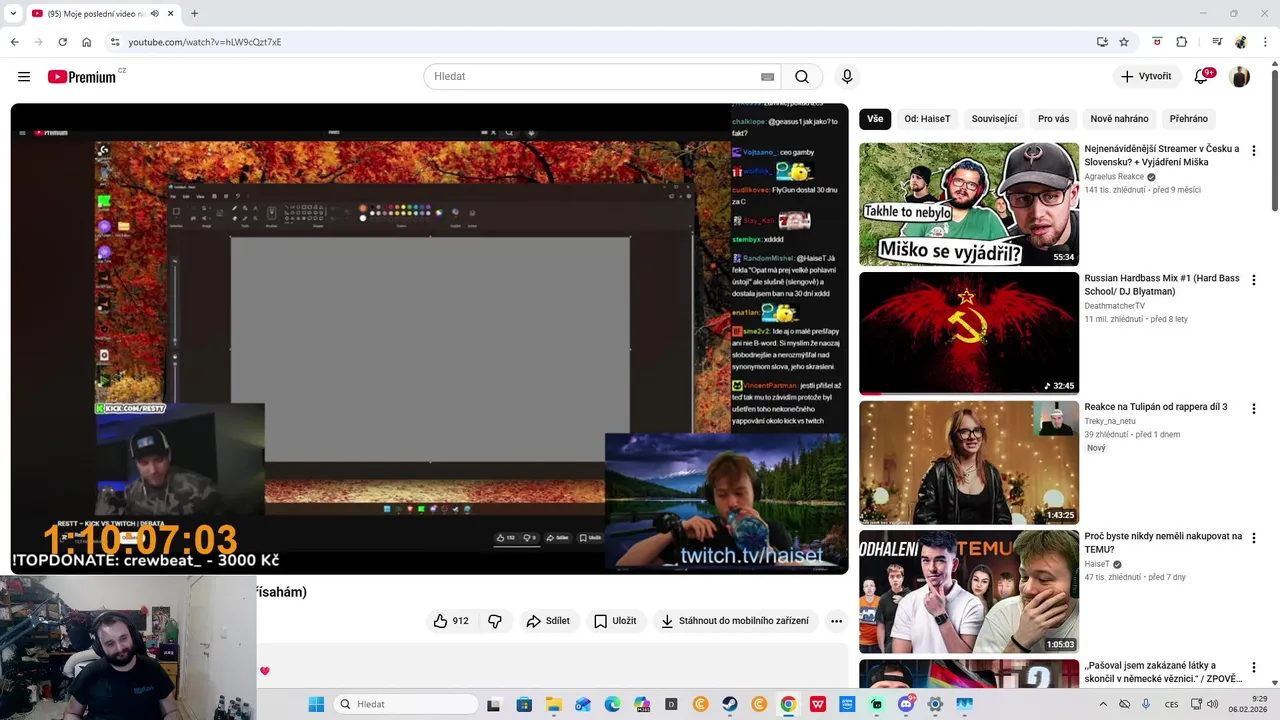Click Stáhnout do mobilního zařízení button
The width and height of the screenshot is (1280, 720).
click(x=735, y=621)
